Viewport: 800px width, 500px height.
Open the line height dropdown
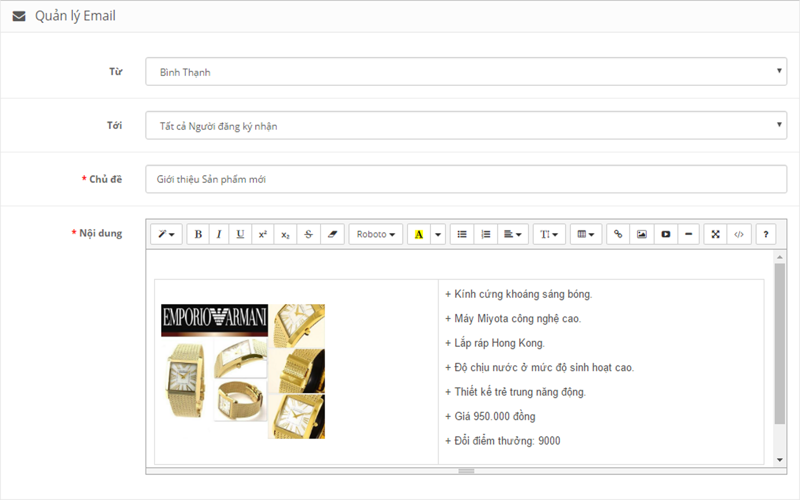coord(549,234)
